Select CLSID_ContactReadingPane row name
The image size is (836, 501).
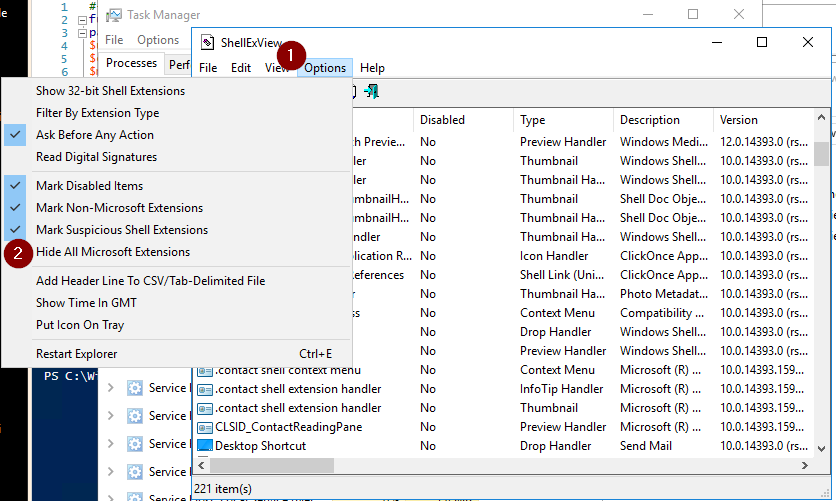288,427
